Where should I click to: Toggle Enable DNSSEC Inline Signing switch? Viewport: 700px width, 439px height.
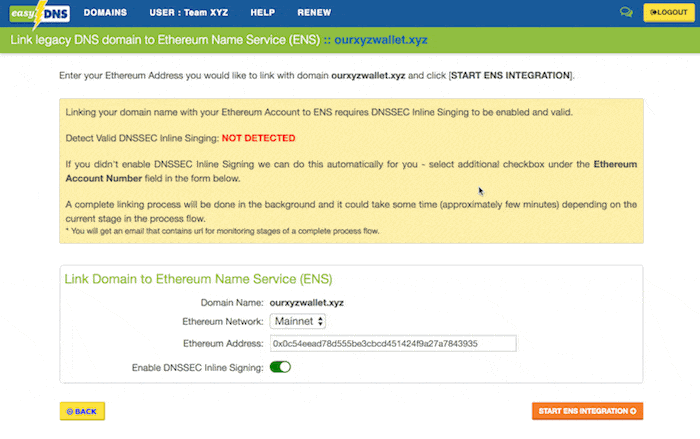(x=280, y=367)
